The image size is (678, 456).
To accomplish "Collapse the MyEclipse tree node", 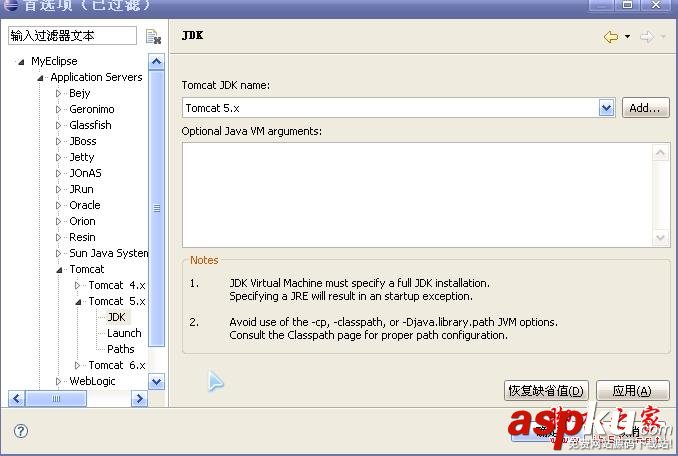I will (20, 62).
